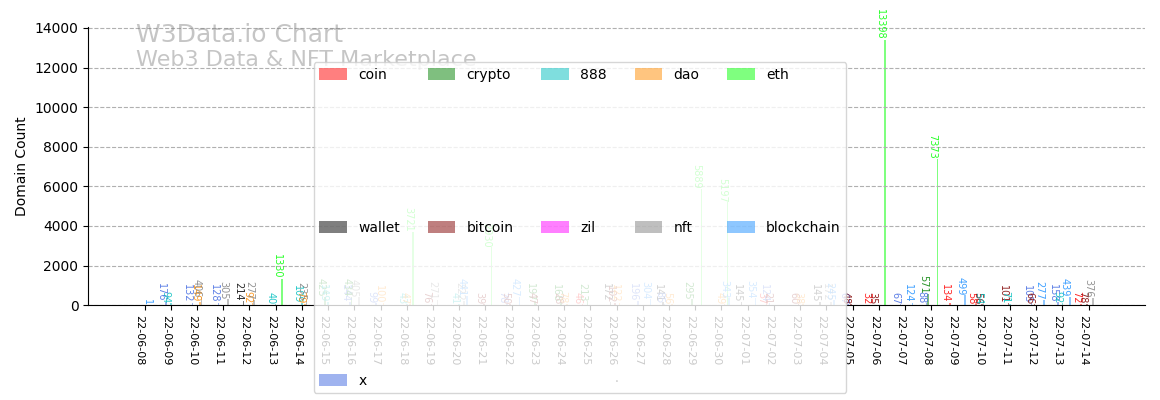This screenshot has height=400, width=1160.
Task: Toggle the bitcoin legend swatch
Action: [x=441, y=227]
